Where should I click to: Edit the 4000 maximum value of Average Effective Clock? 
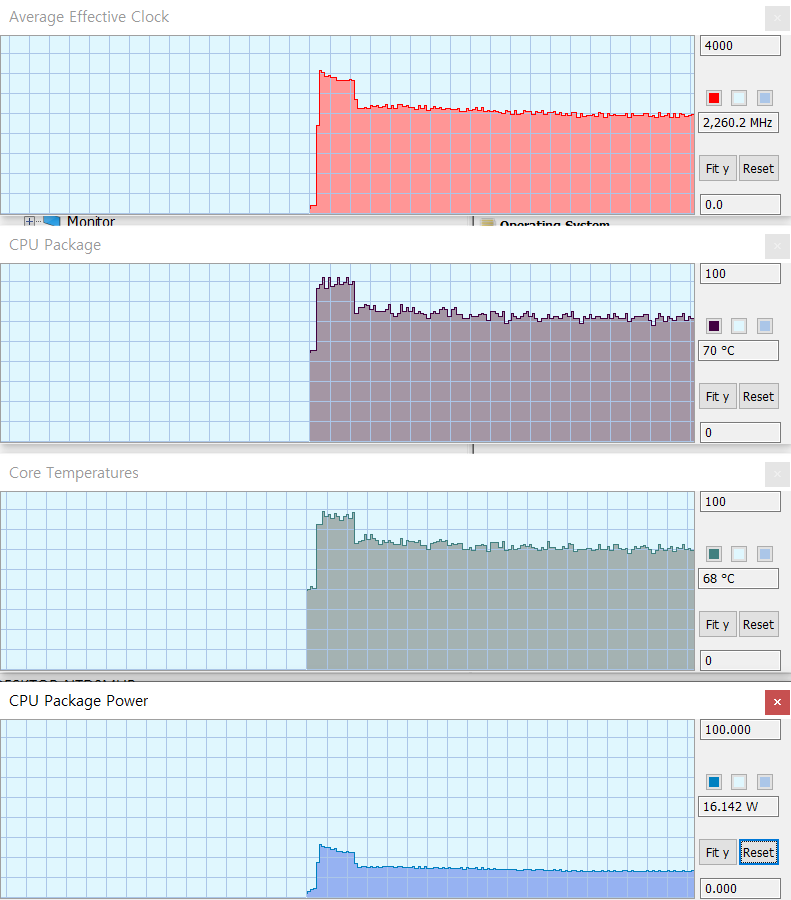click(x=740, y=46)
